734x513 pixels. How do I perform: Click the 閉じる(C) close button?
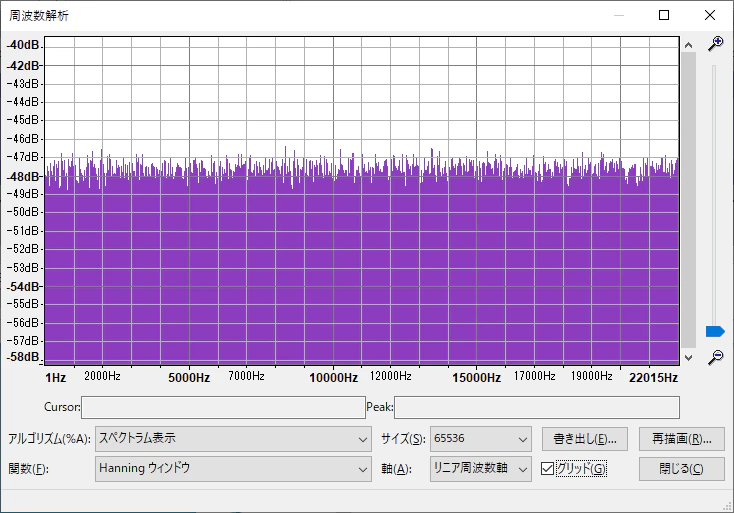[682, 469]
